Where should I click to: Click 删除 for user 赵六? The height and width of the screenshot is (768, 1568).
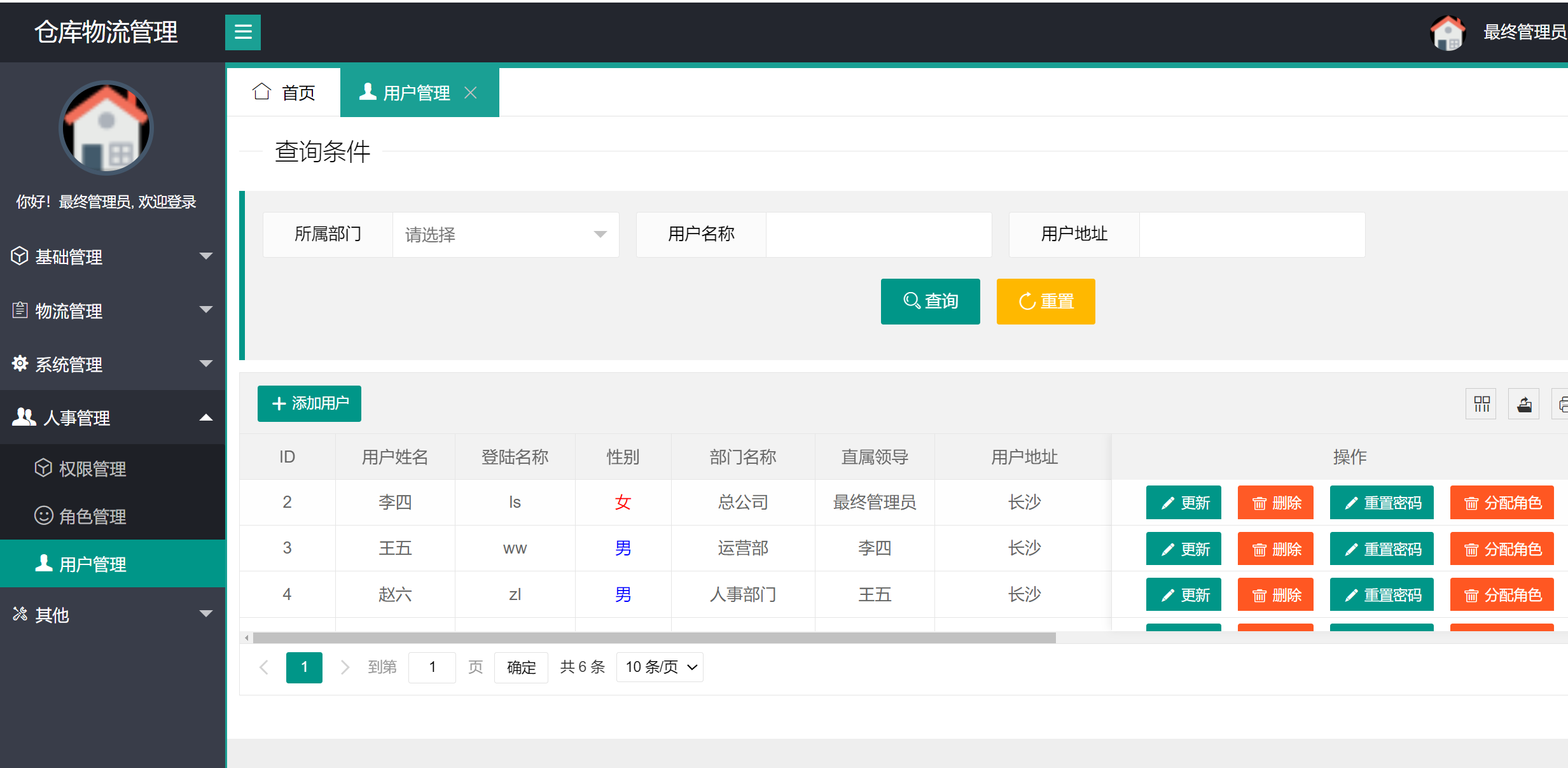click(x=1275, y=594)
